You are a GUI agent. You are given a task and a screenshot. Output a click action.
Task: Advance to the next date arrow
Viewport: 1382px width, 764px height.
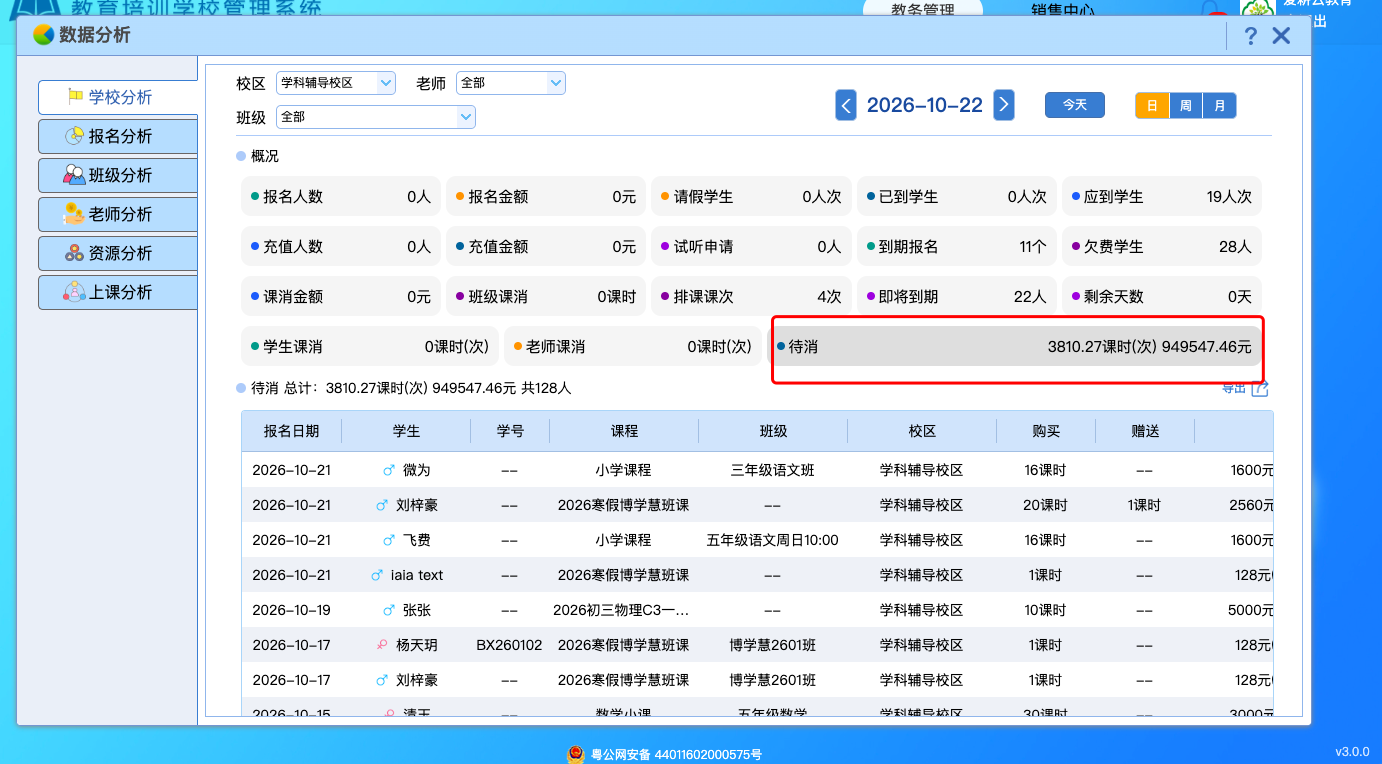pyautogui.click(x=1004, y=105)
